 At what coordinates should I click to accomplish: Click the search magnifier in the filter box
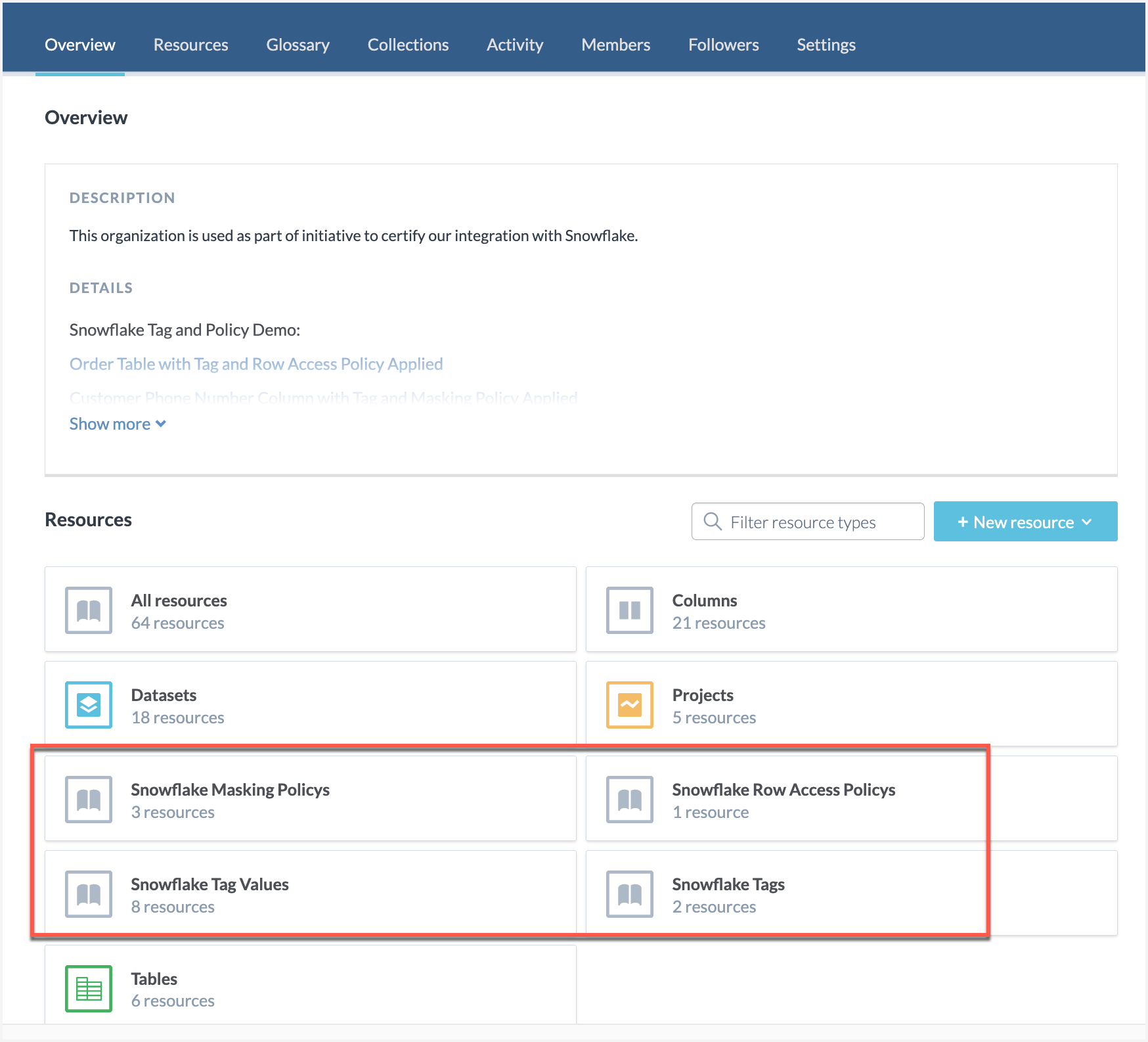click(713, 522)
